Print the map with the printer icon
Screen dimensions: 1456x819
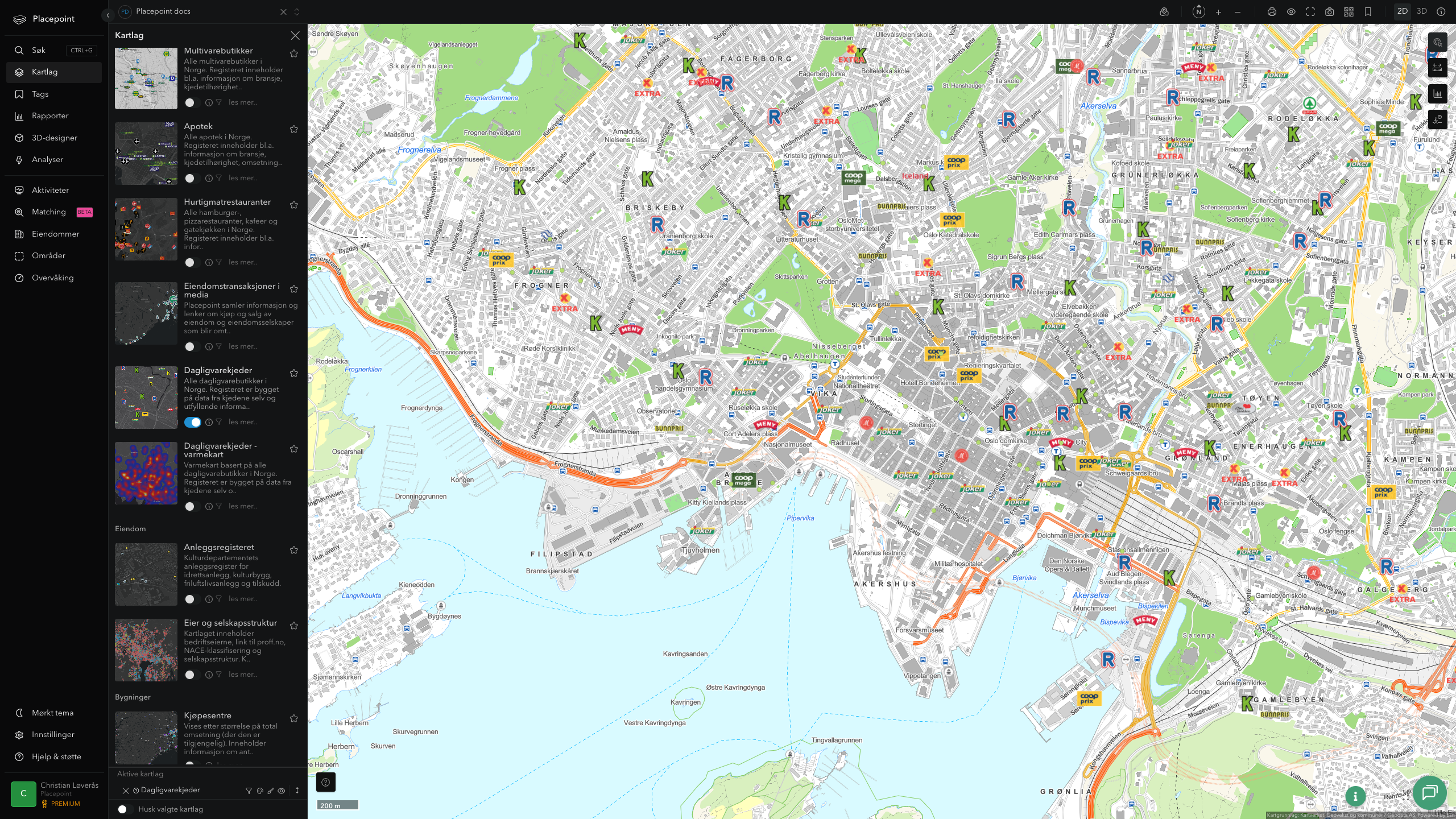pos(1272,12)
